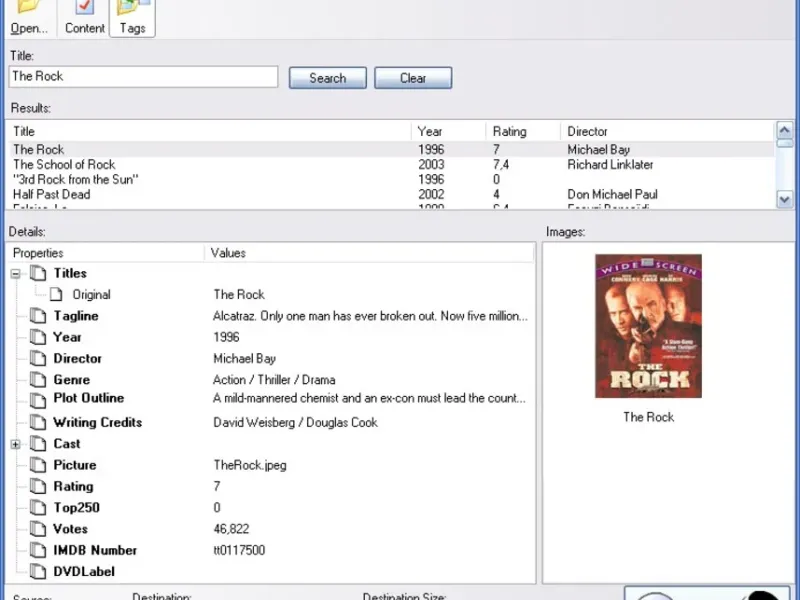800x600 pixels.
Task: Select the Plot Outline property label
Action: pos(89,398)
